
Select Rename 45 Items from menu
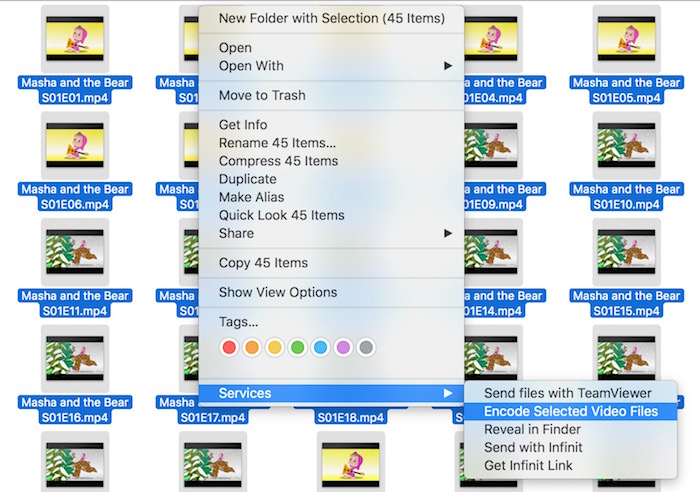[277, 143]
